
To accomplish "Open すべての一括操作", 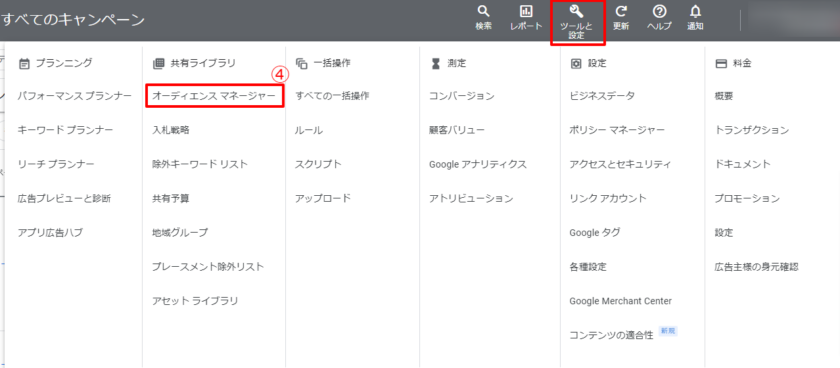I will point(332,96).
